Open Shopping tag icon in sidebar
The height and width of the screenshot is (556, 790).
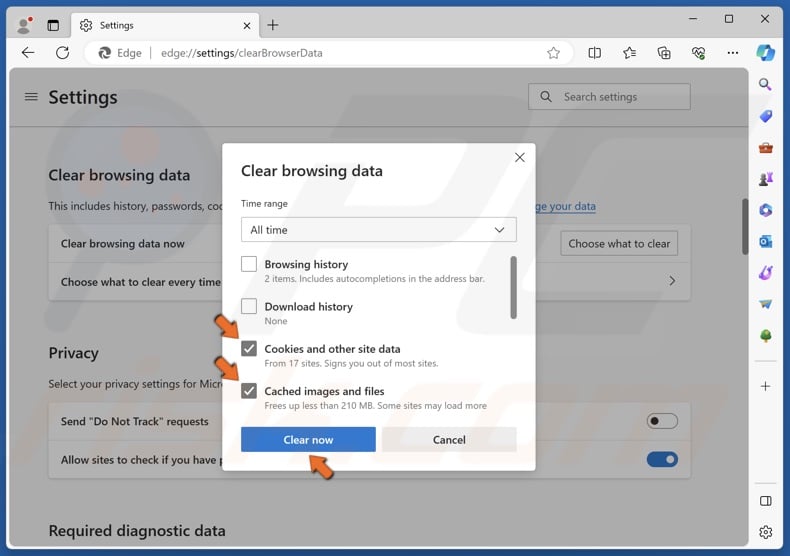(765, 116)
